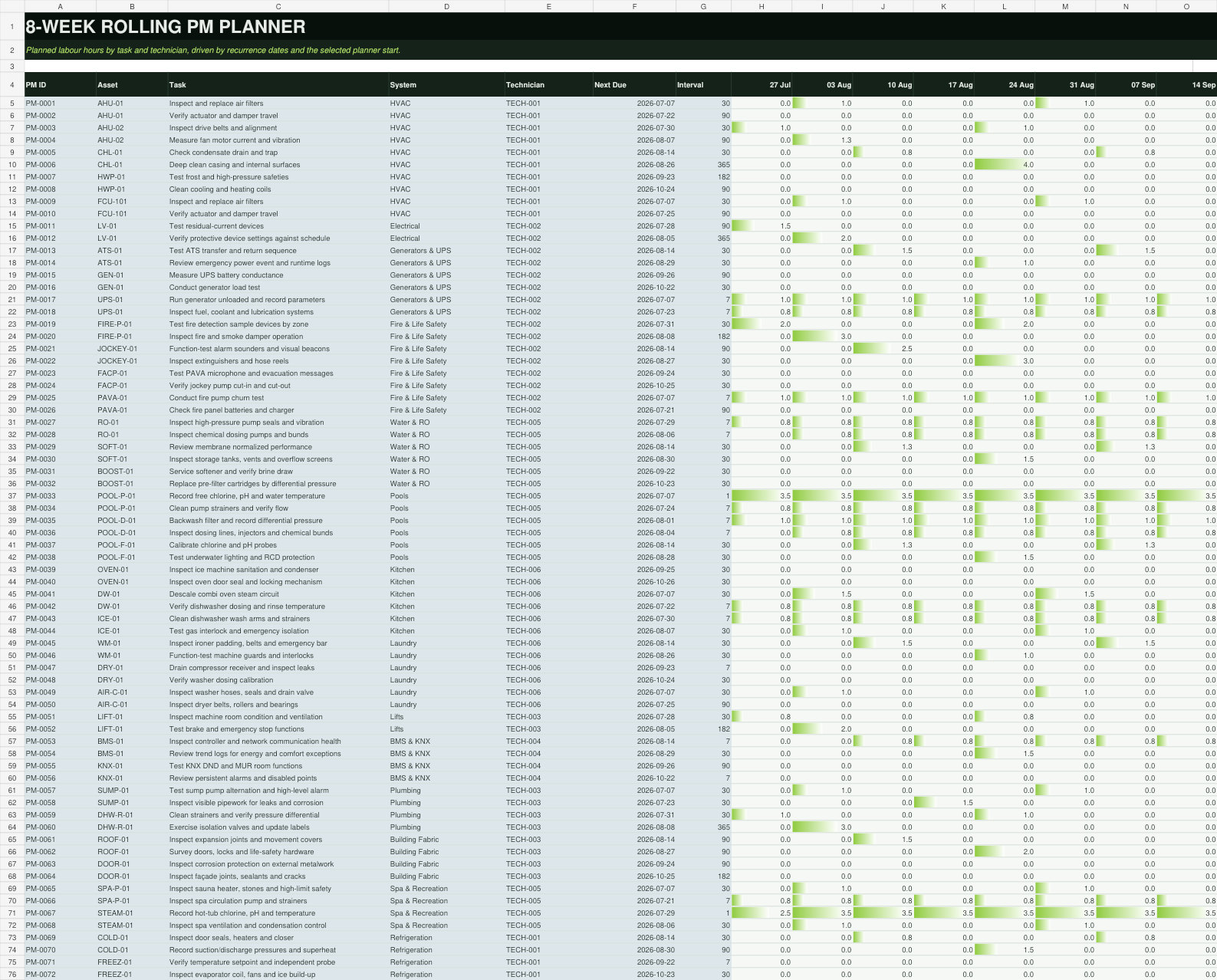
Task: Click the 2.5 value for PM-0021
Action: coord(883,349)
